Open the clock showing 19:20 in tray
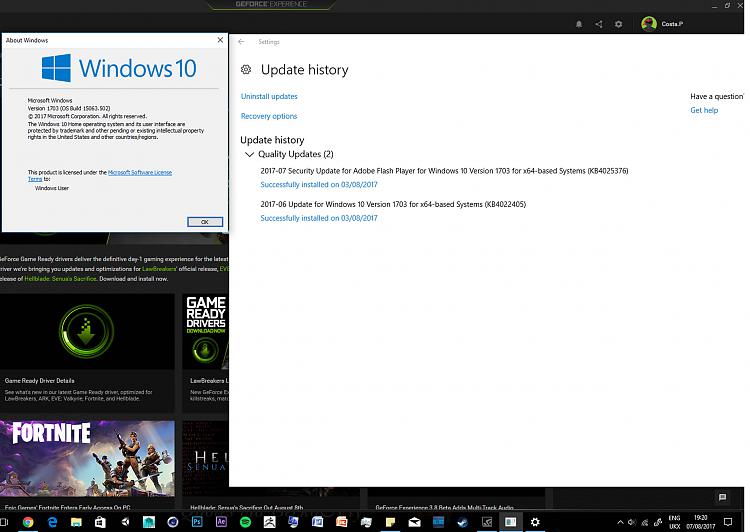Screen dimensions: 750x532 click(x=700, y=518)
